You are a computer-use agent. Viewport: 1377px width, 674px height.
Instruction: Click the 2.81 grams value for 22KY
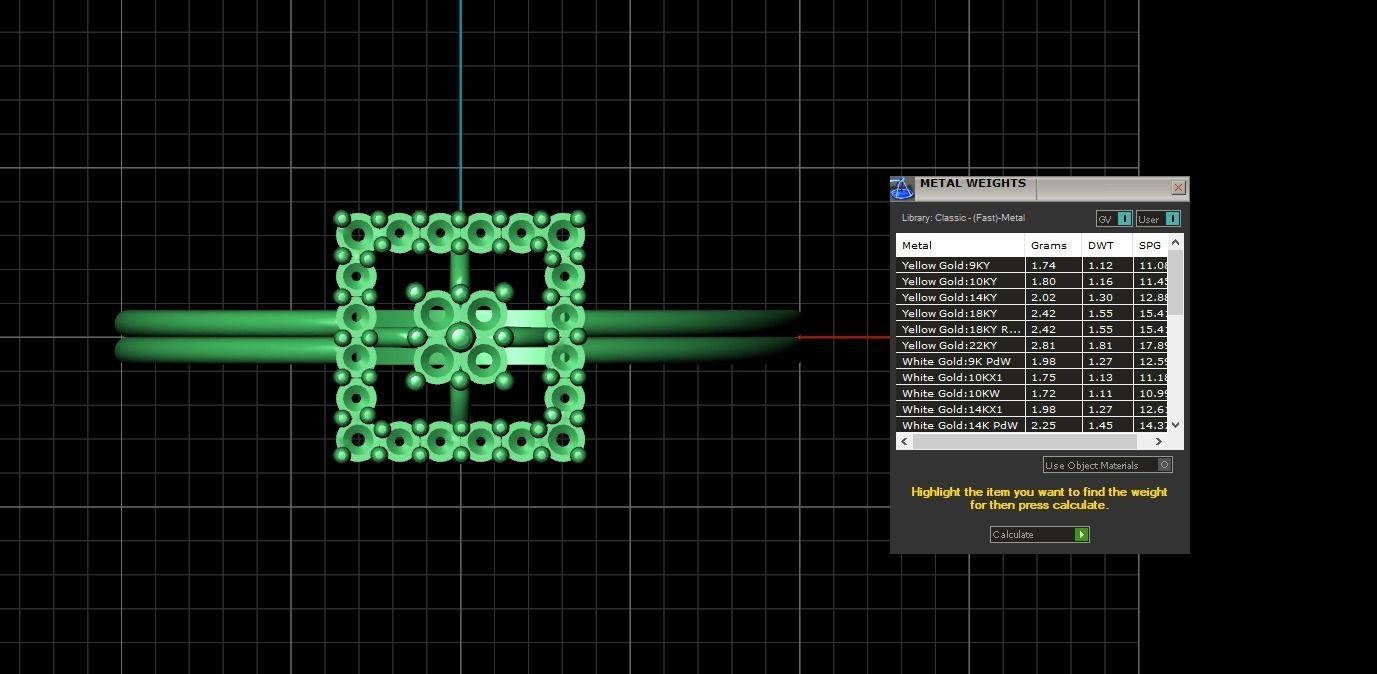(1043, 345)
